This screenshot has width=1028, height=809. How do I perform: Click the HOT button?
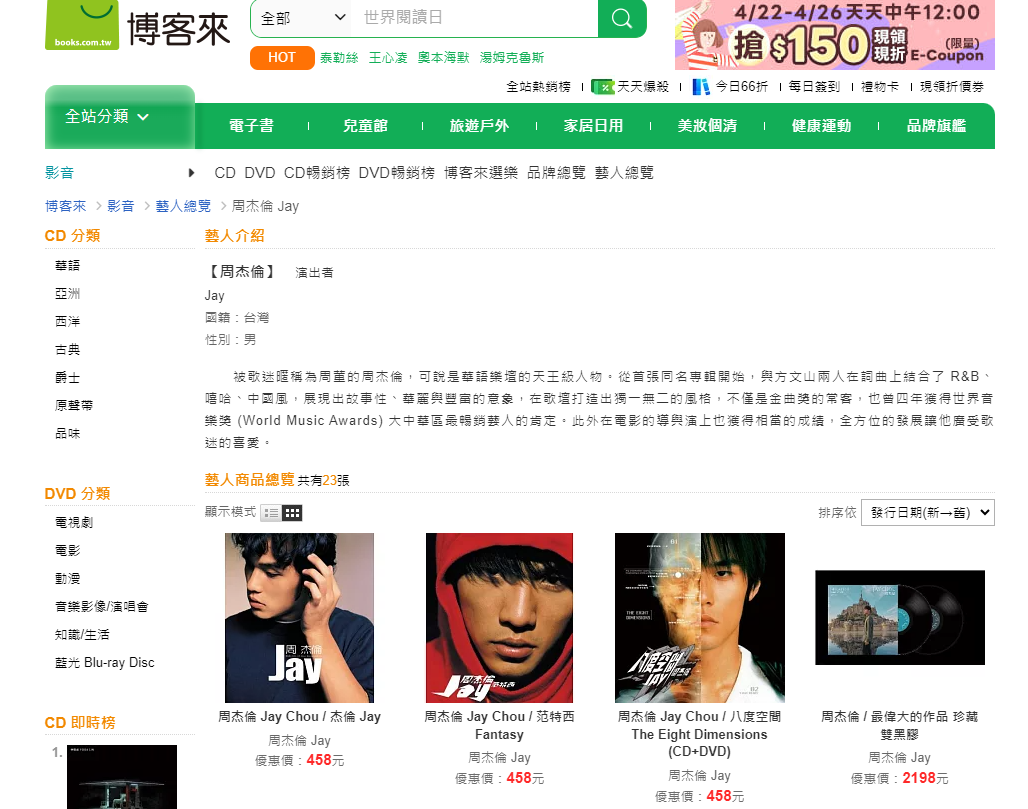(x=282, y=58)
